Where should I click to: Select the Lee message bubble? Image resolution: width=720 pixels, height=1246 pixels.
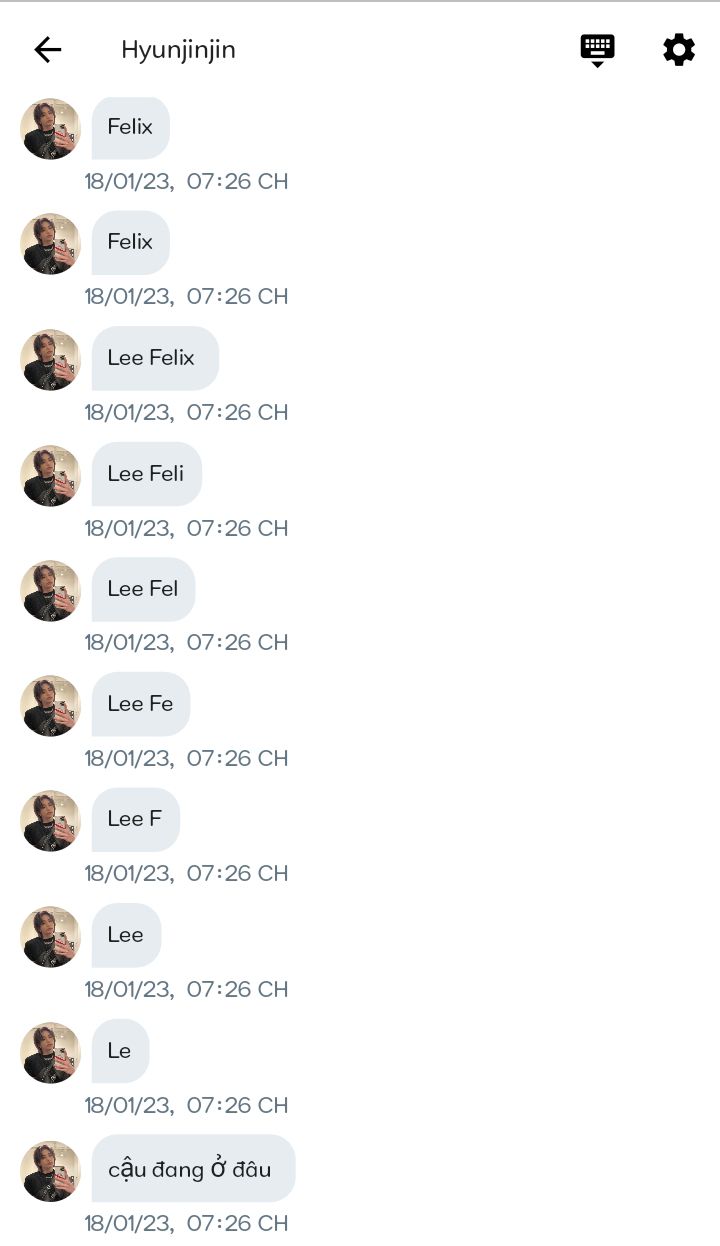pos(126,935)
